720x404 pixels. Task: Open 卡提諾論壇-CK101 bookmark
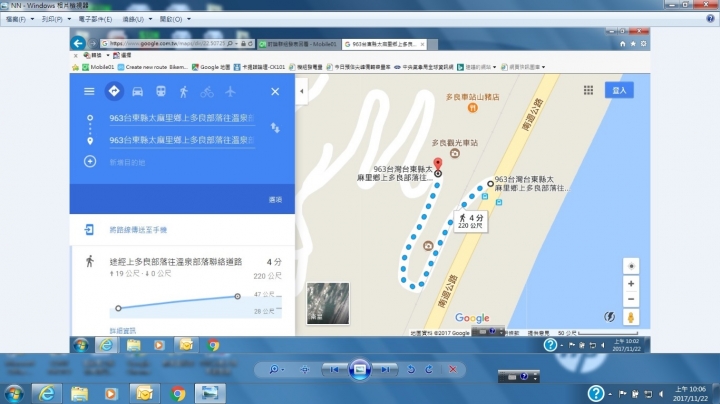coord(259,67)
